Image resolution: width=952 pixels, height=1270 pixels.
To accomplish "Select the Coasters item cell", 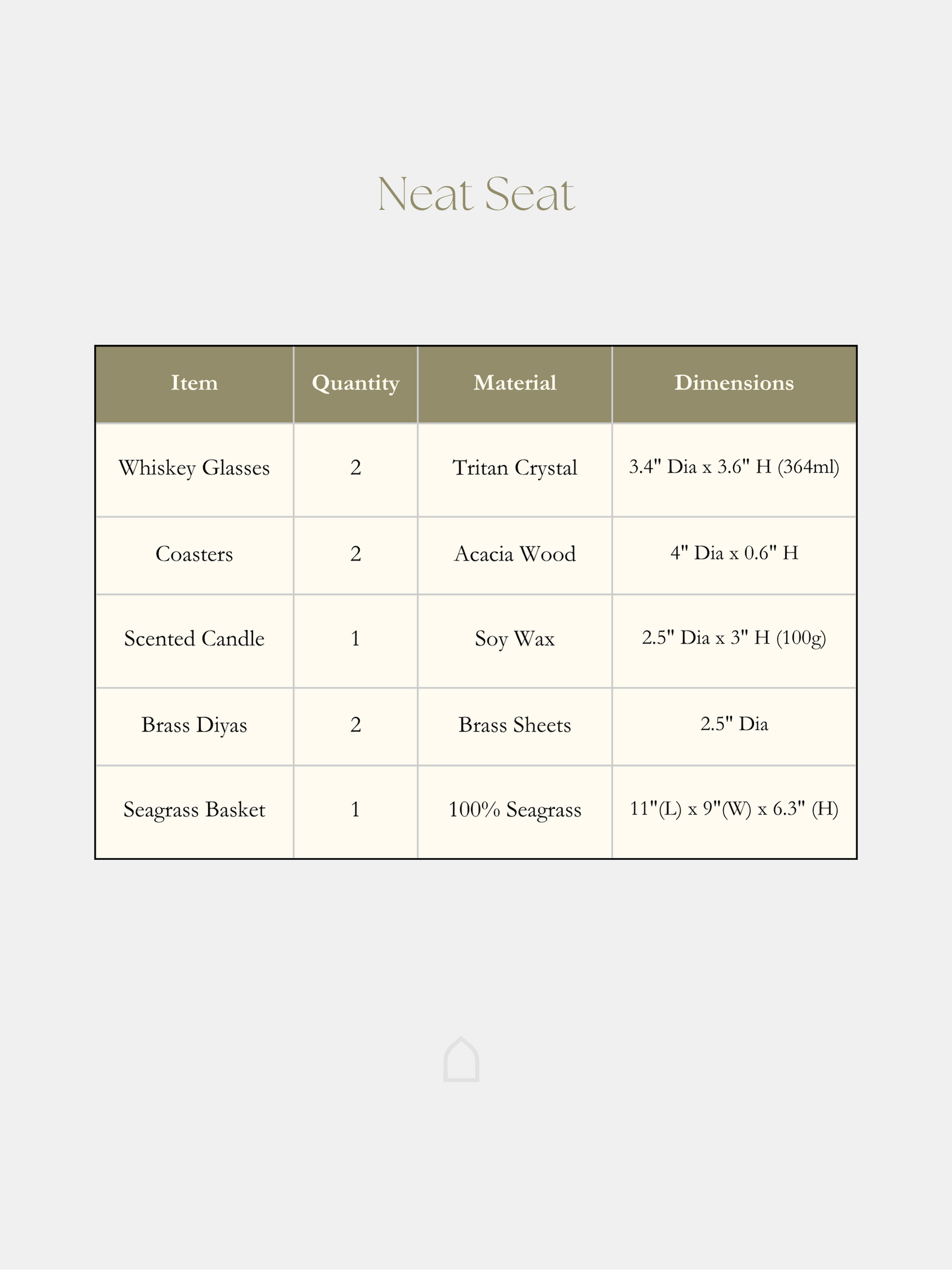I will 194,554.
